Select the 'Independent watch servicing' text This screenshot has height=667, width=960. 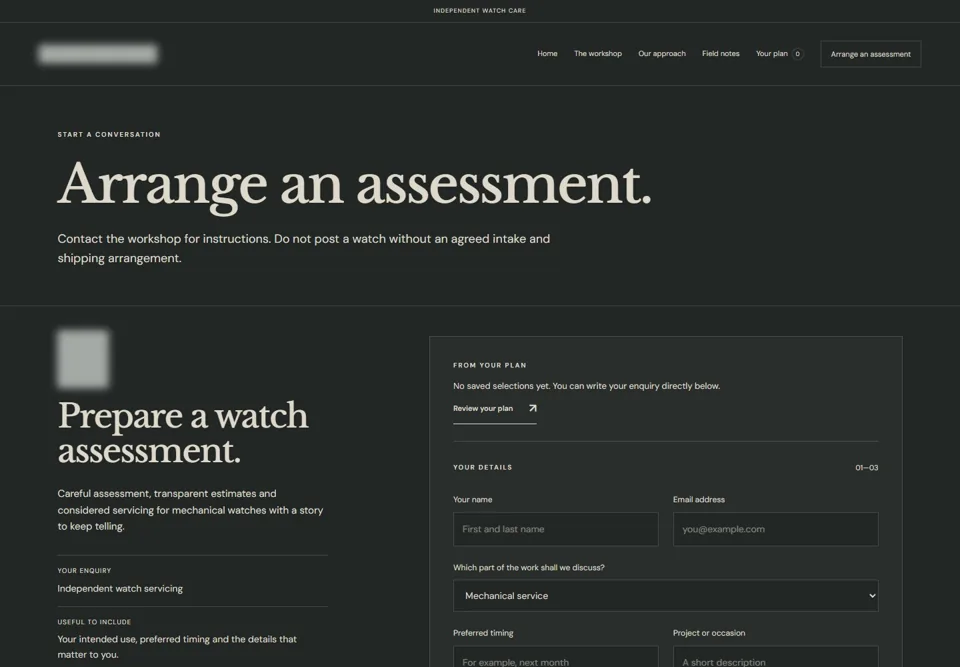120,589
